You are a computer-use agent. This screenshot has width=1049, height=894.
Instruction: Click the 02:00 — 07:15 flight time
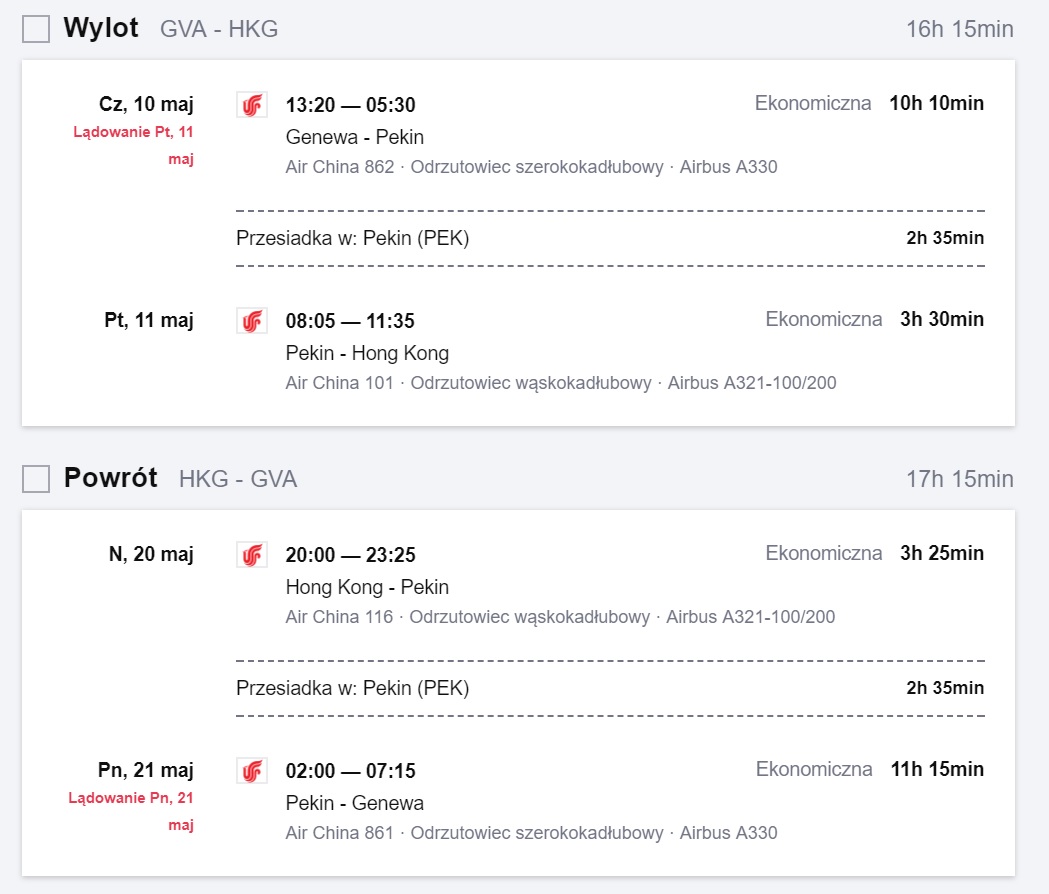click(x=351, y=771)
